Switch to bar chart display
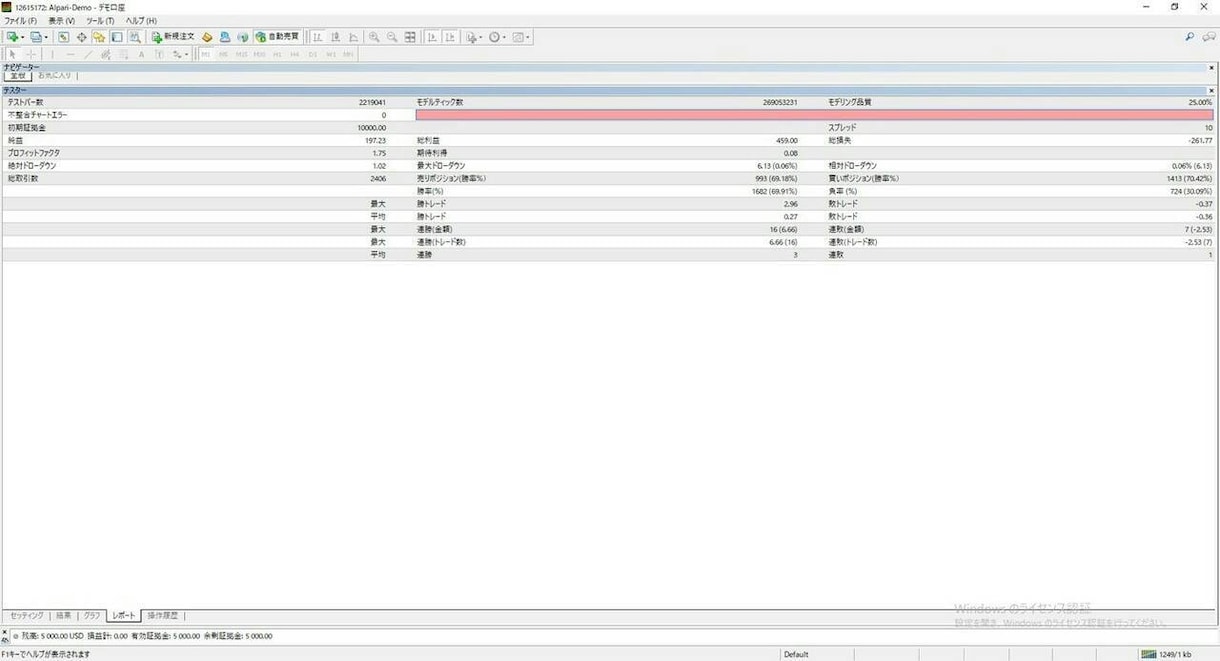 click(x=318, y=37)
